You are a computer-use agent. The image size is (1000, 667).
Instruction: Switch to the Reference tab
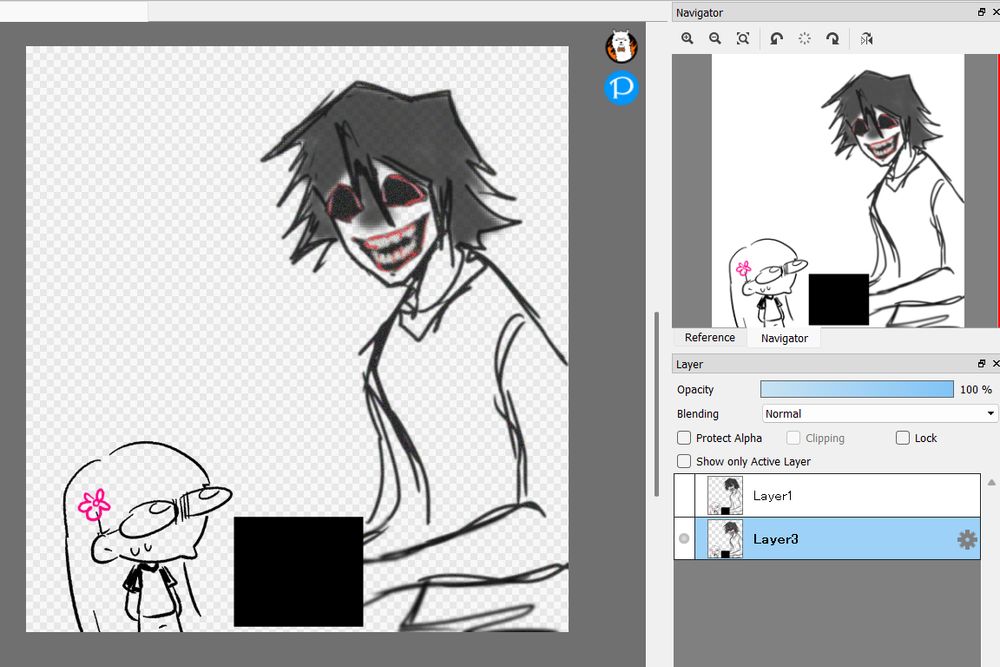(x=710, y=337)
